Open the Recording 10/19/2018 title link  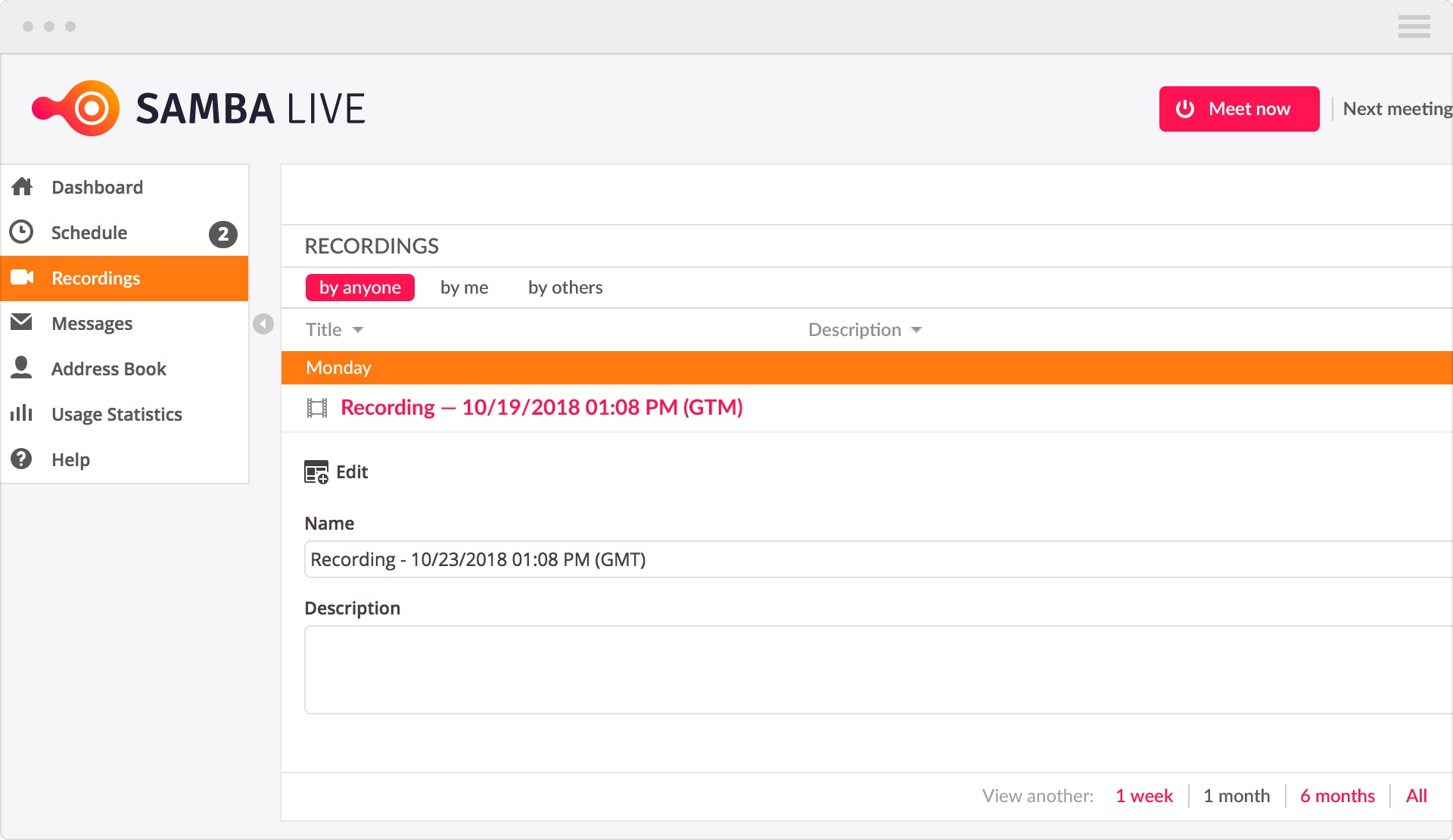[541, 408]
